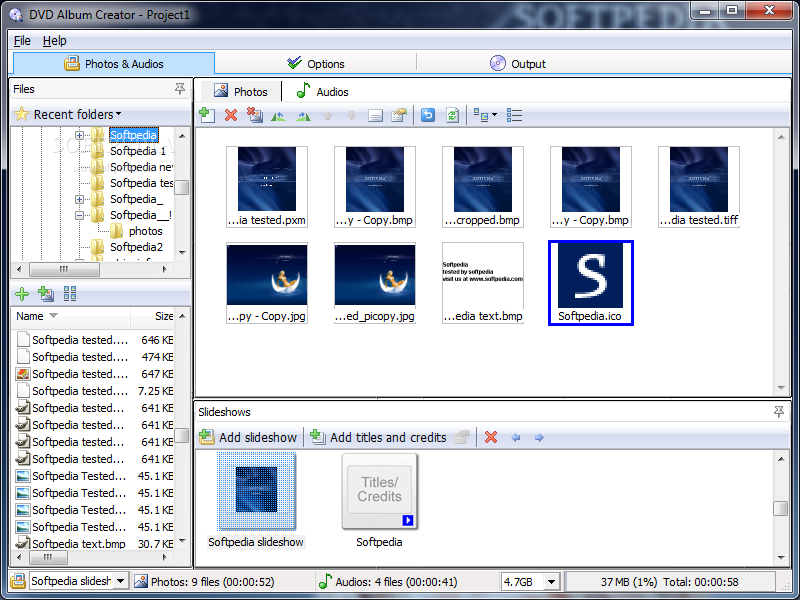Switch to the Photos & Audios tab

[114, 64]
